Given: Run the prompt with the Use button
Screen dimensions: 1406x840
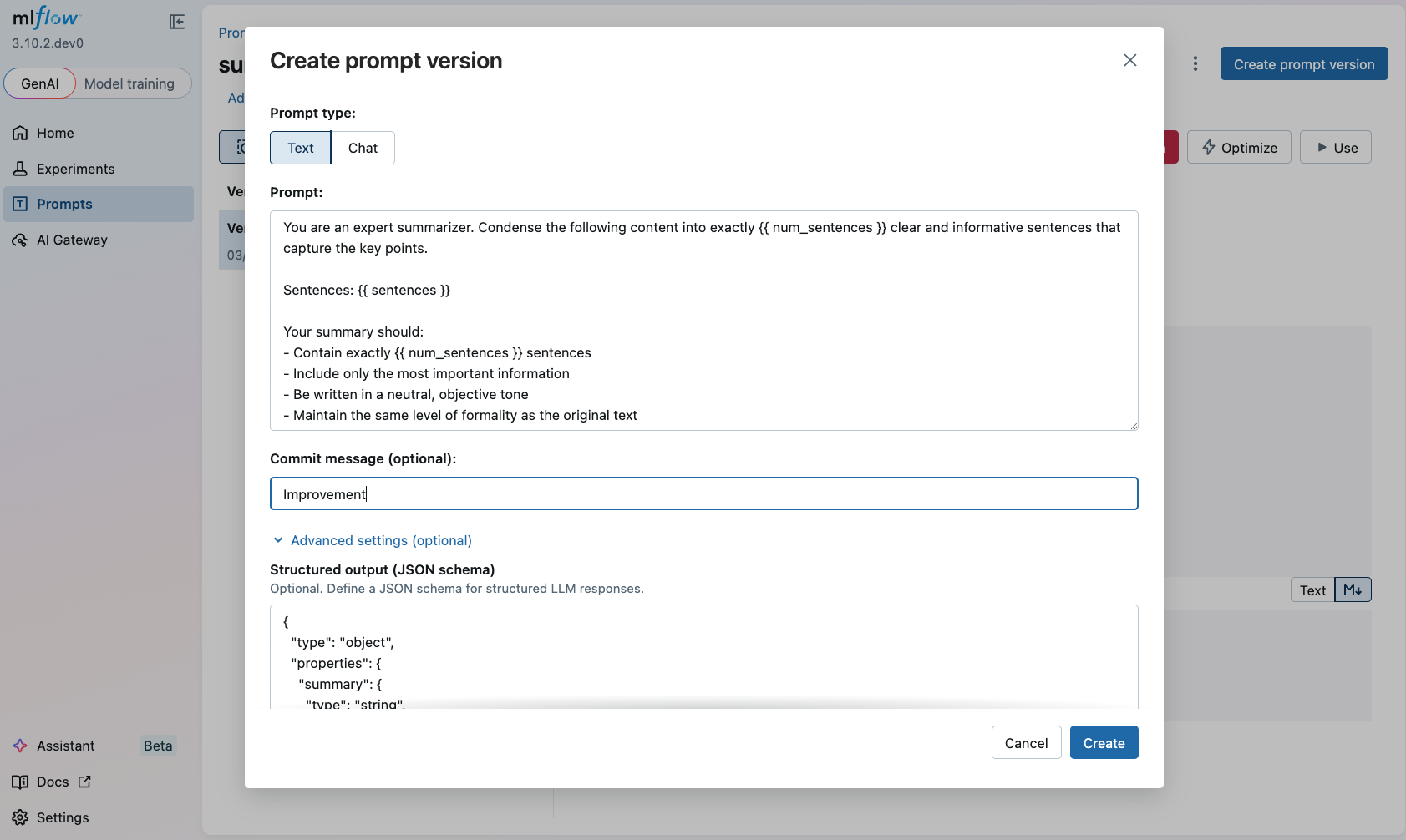Looking at the screenshot, I should tap(1335, 147).
